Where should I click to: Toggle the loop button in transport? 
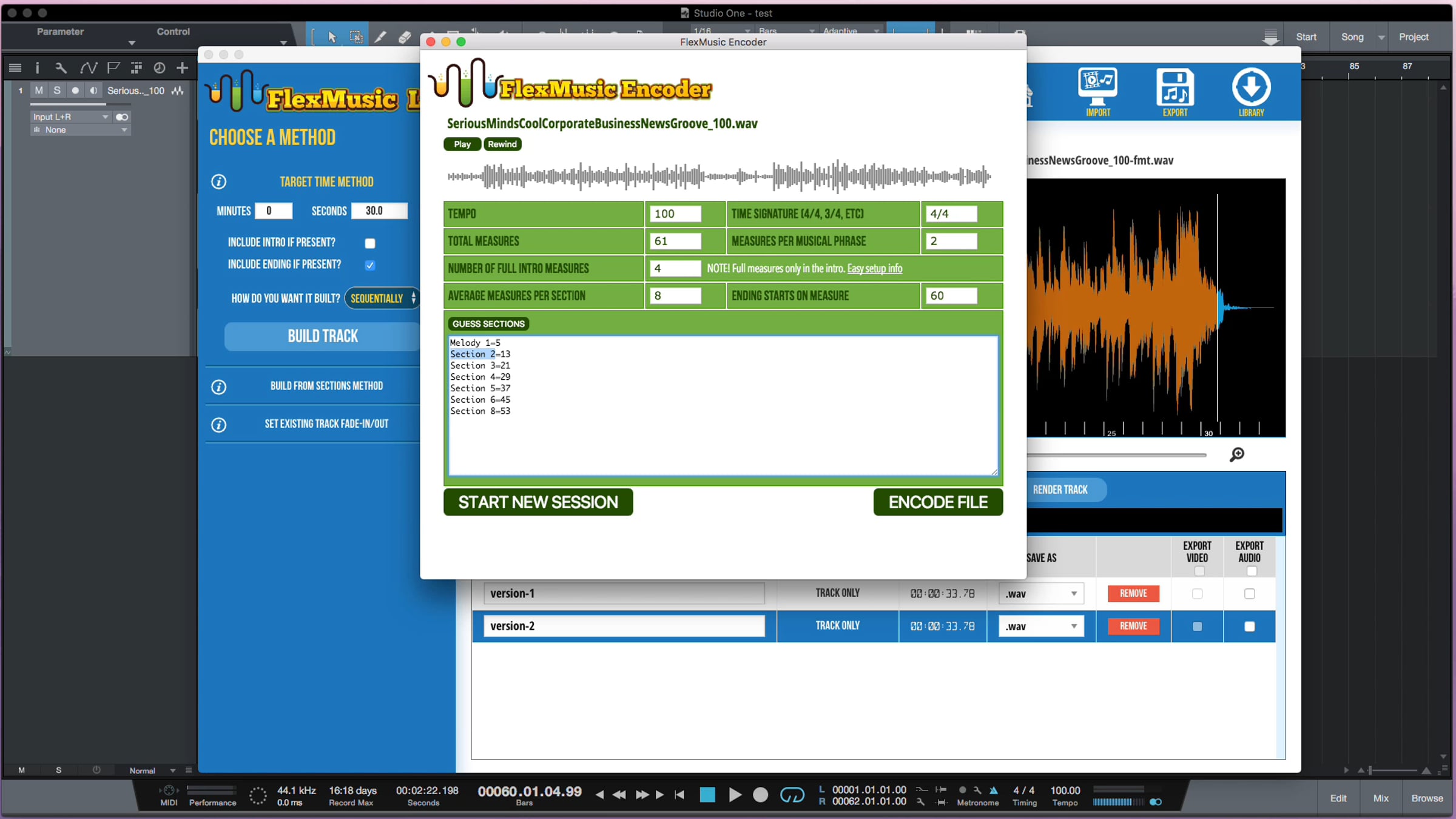point(792,795)
